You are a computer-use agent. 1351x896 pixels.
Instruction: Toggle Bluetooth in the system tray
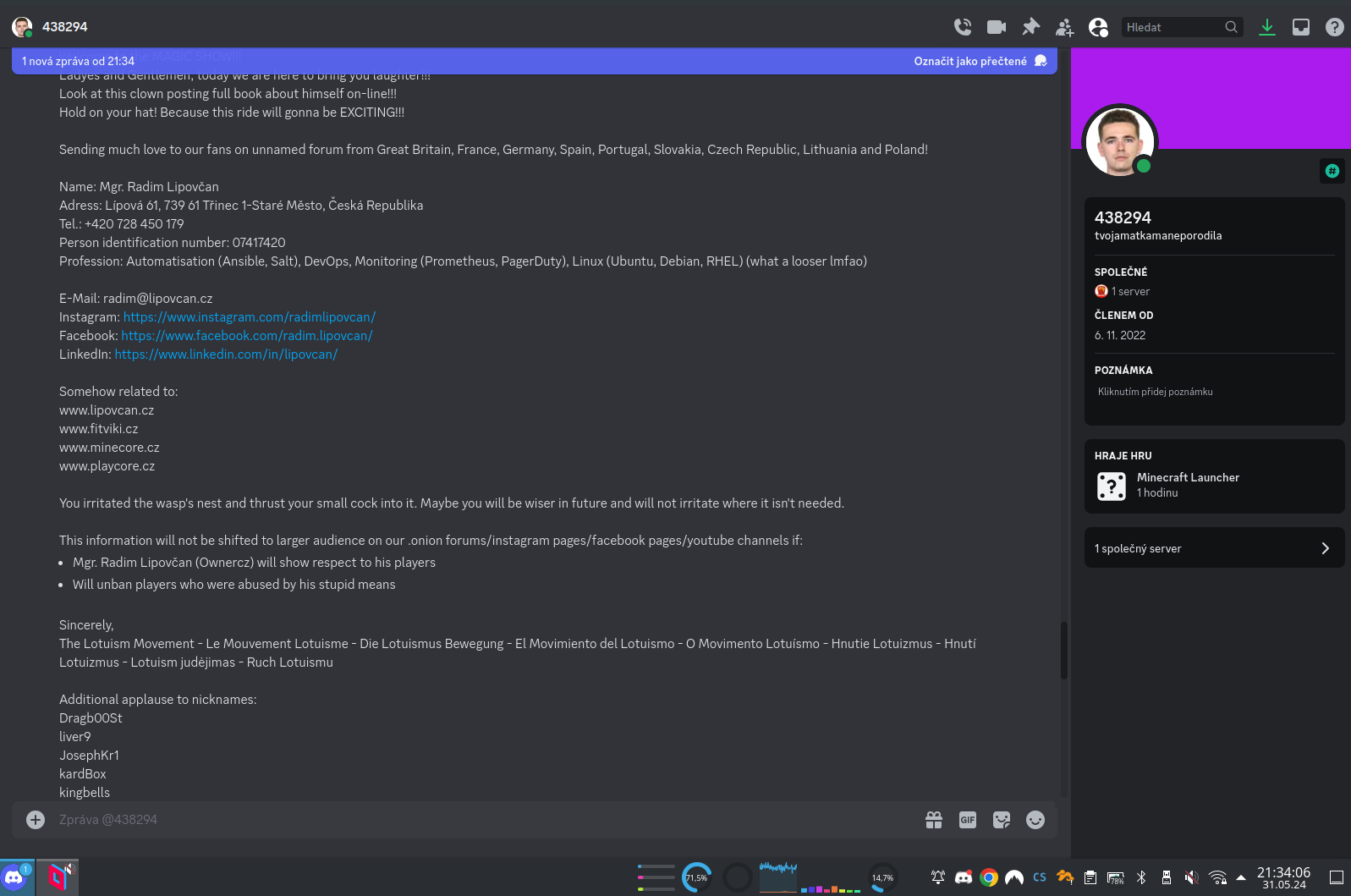click(1141, 877)
